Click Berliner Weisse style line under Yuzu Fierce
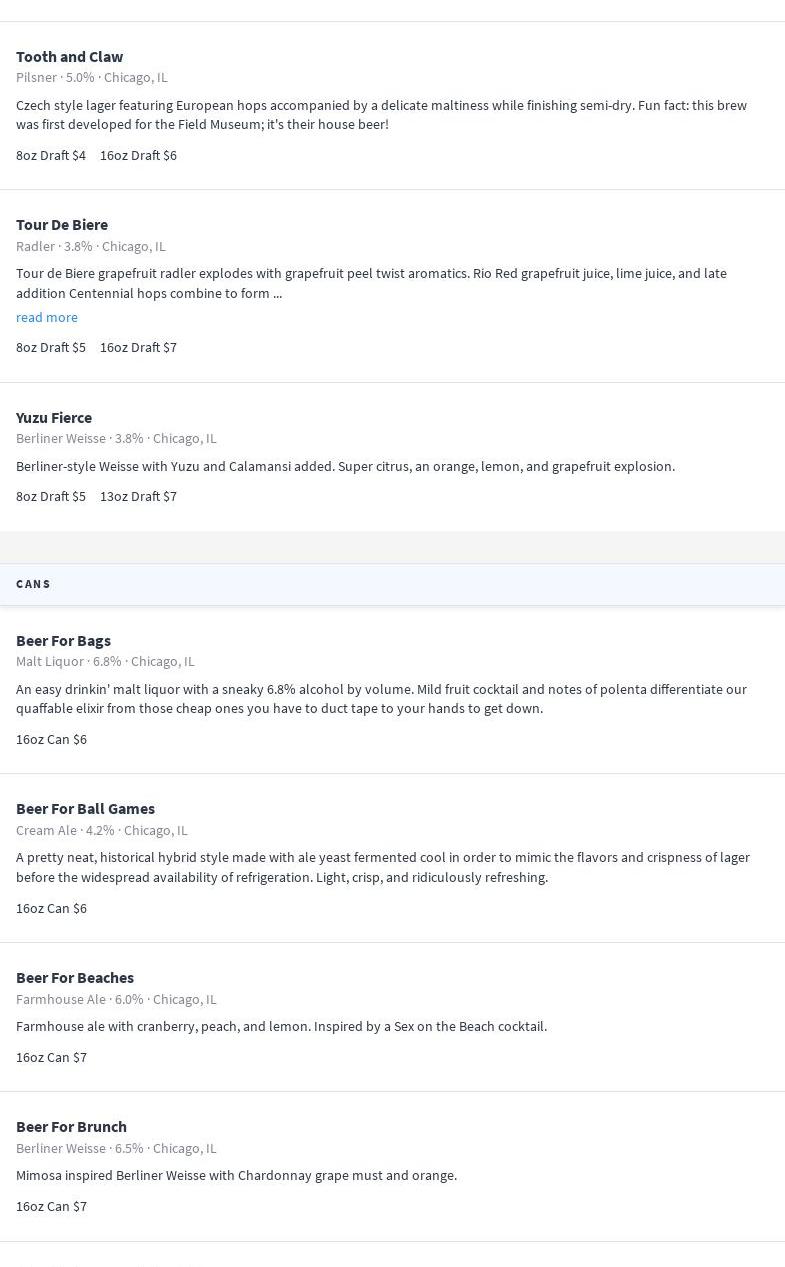This screenshot has height=1267, width=785. [x=116, y=438]
